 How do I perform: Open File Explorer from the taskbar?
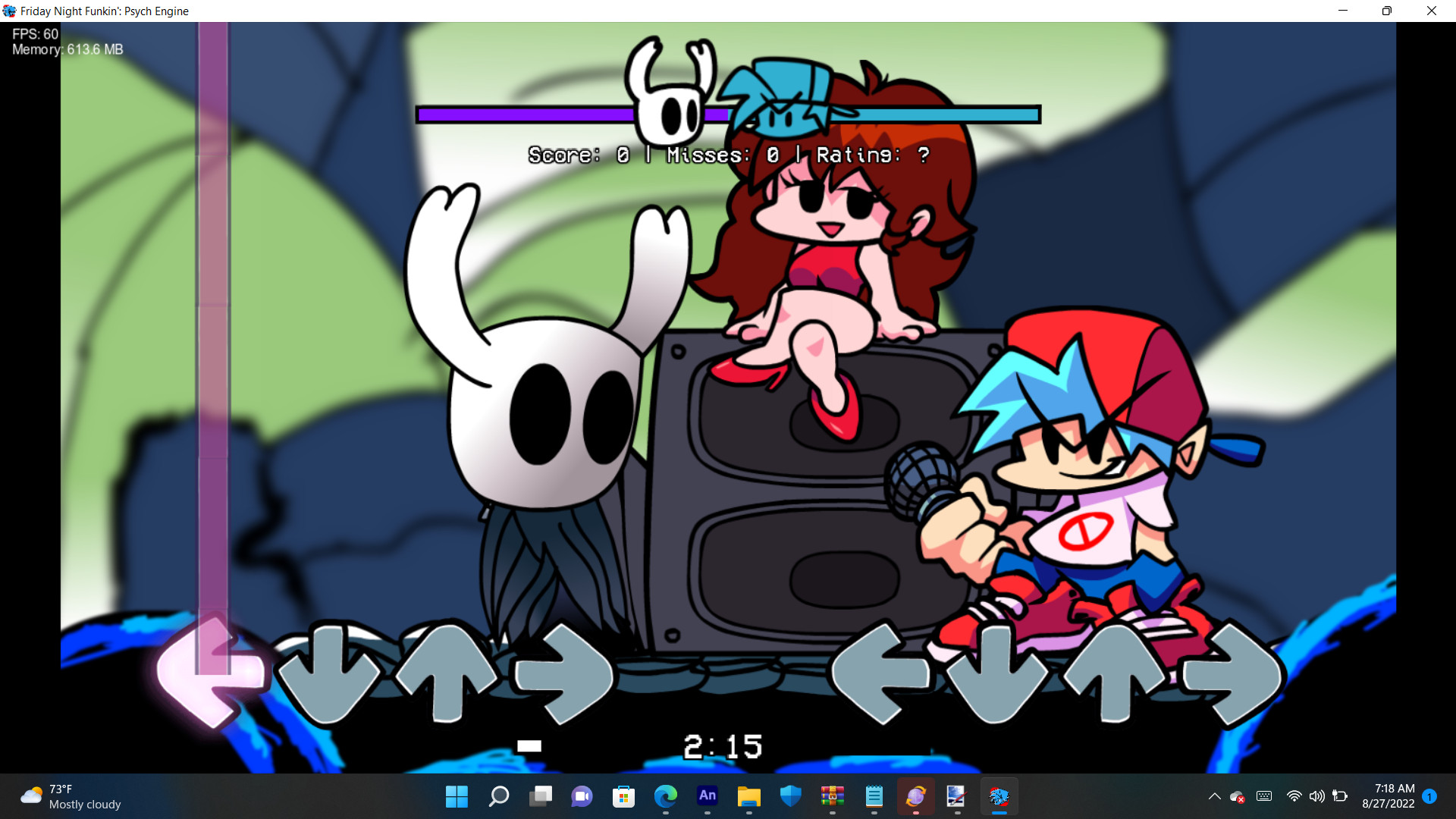[749, 797]
